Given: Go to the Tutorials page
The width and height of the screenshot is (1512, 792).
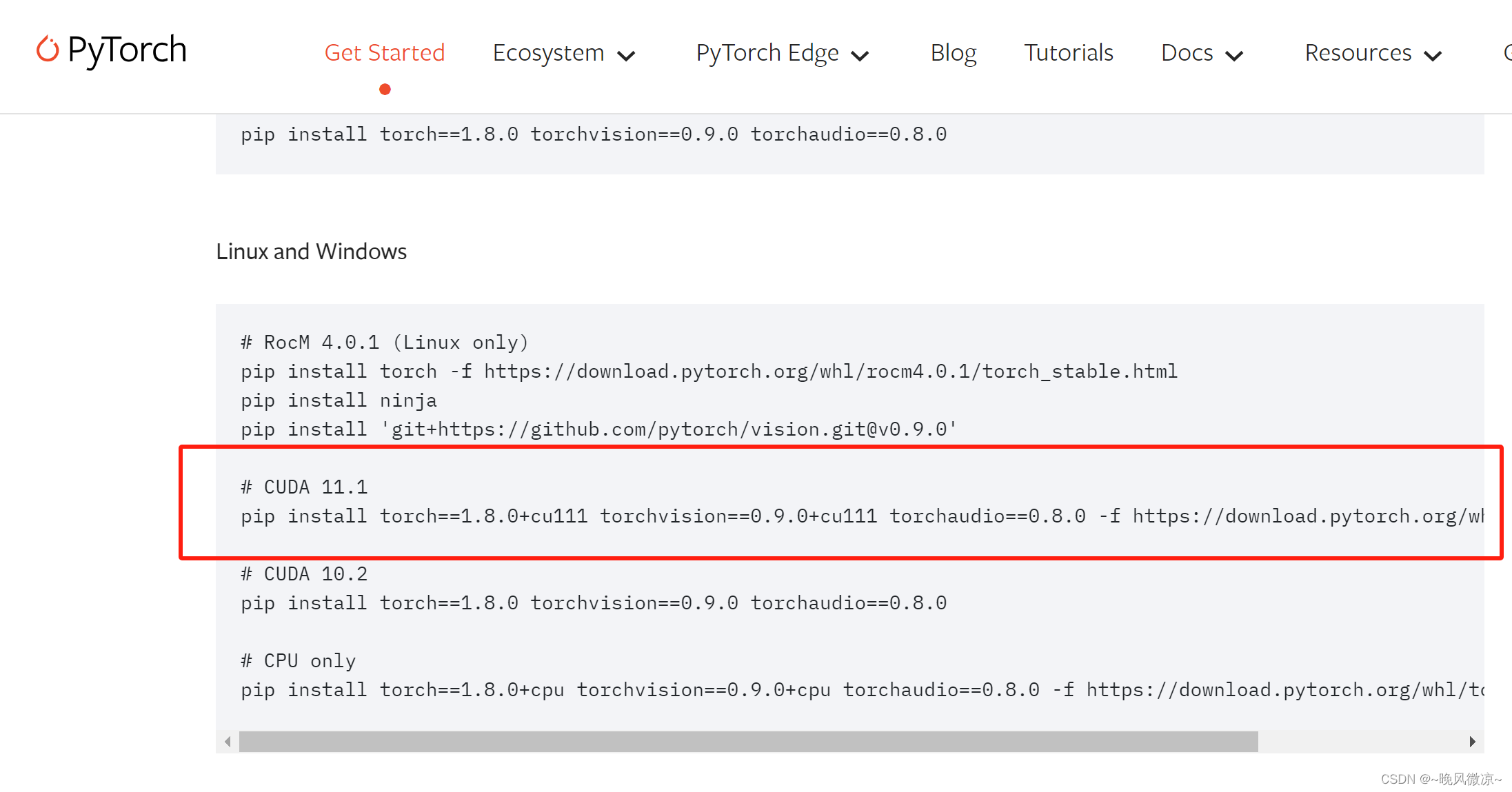Looking at the screenshot, I should (1069, 52).
